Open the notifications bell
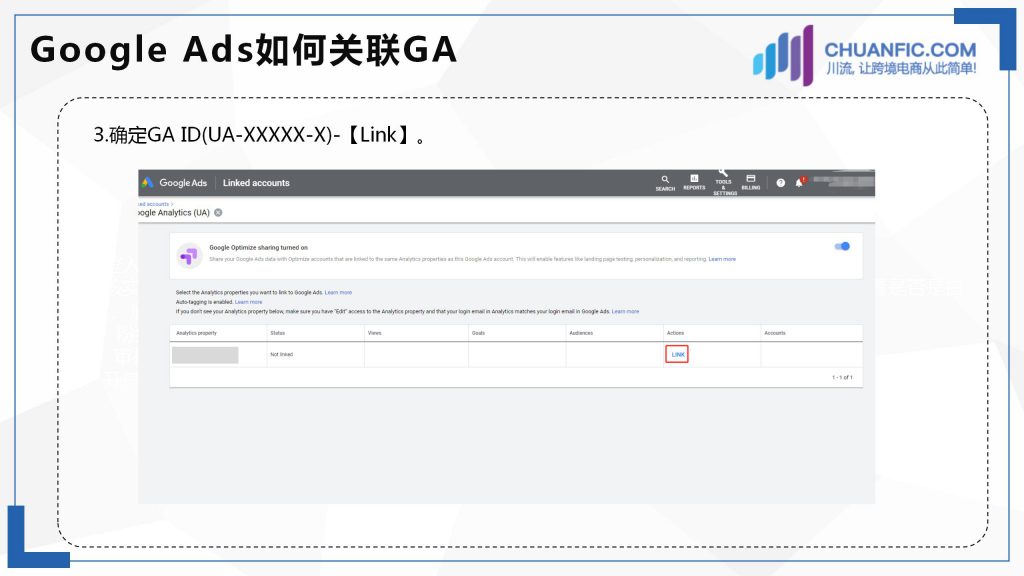 [x=799, y=183]
